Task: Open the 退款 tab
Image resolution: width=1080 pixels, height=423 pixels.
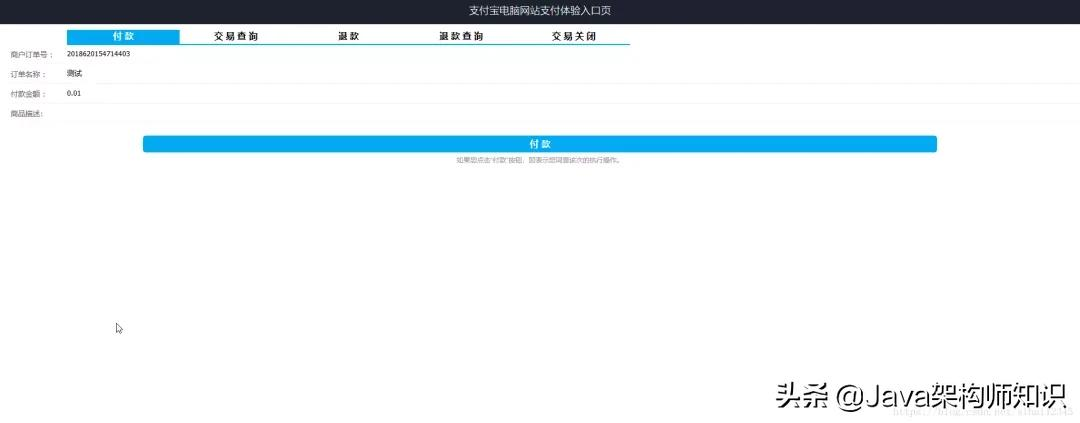Action: click(349, 37)
